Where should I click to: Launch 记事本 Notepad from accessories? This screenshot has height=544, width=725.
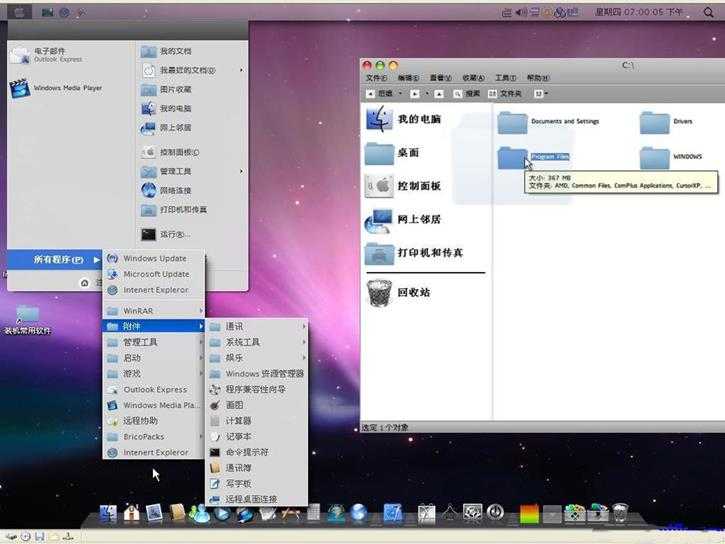click(257, 437)
